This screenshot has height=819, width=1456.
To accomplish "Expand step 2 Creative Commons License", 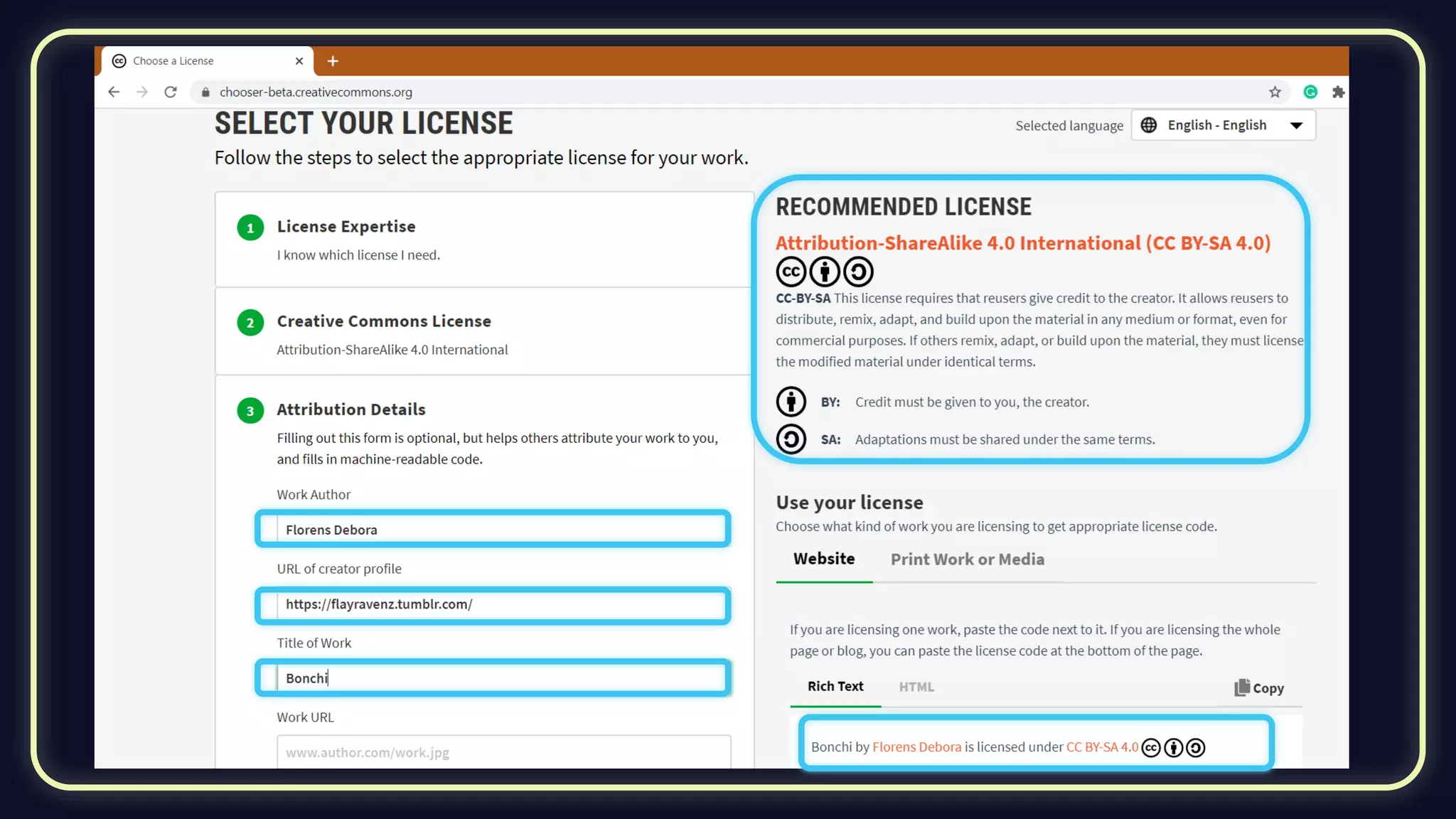I will tap(383, 321).
